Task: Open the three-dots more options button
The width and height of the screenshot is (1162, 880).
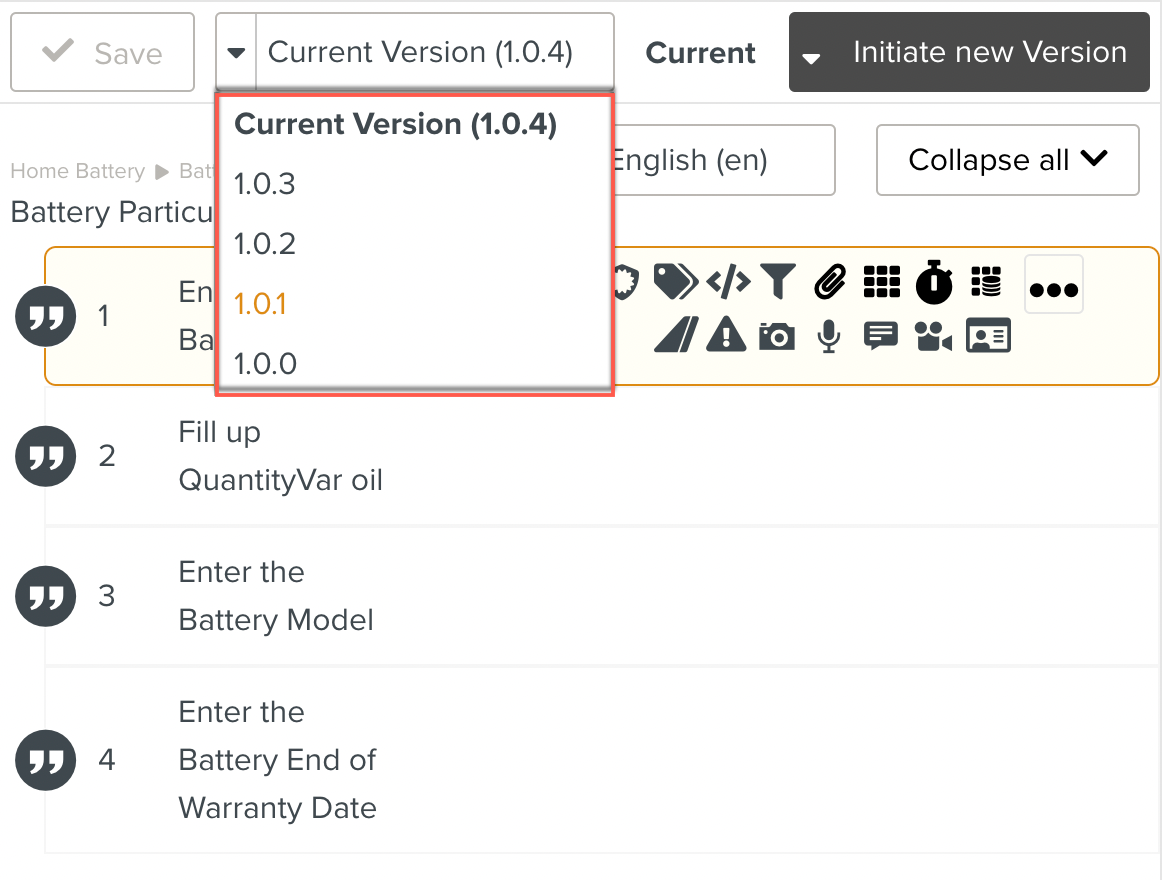Action: pos(1054,285)
